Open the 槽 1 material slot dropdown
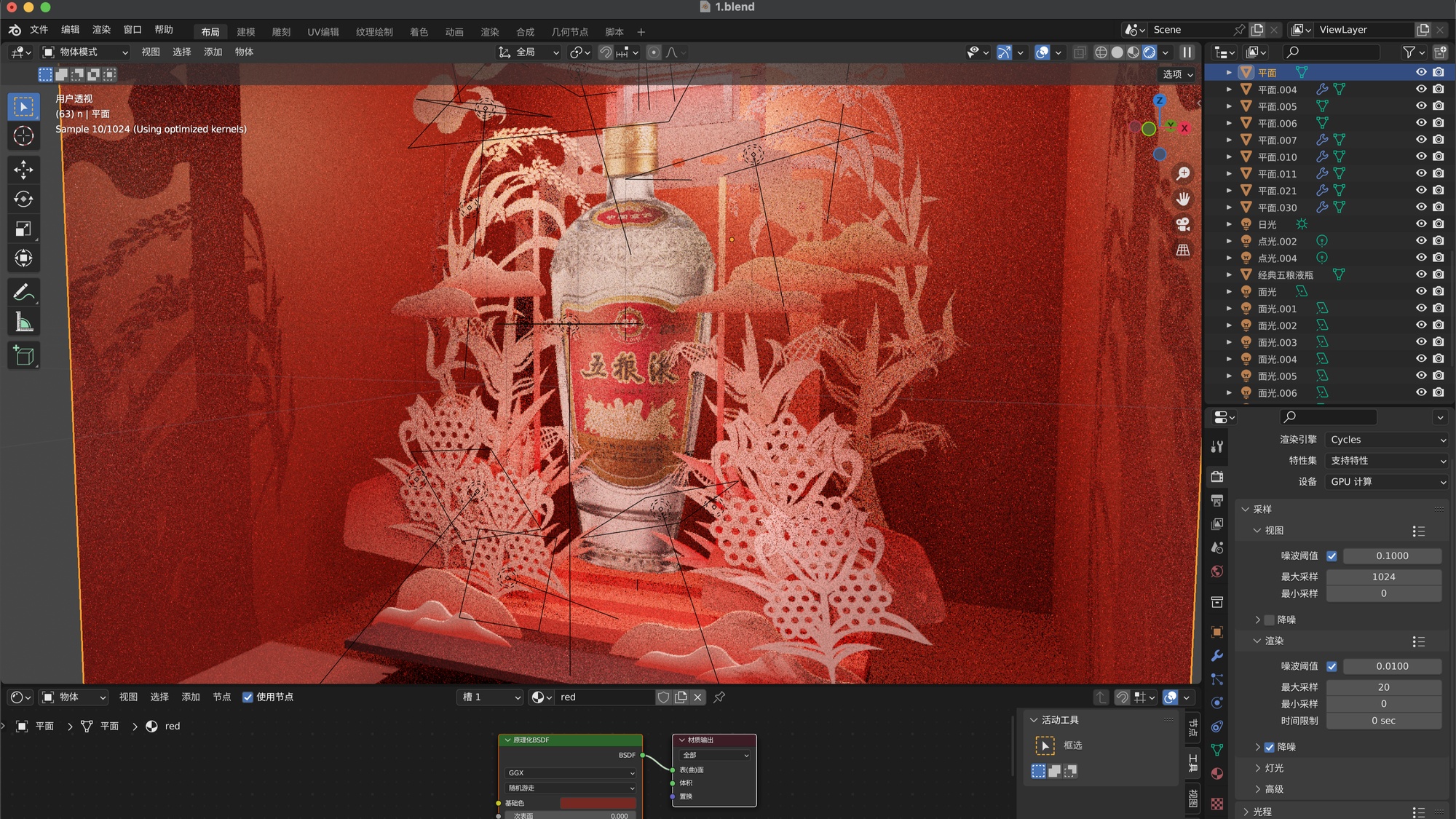 tap(491, 697)
